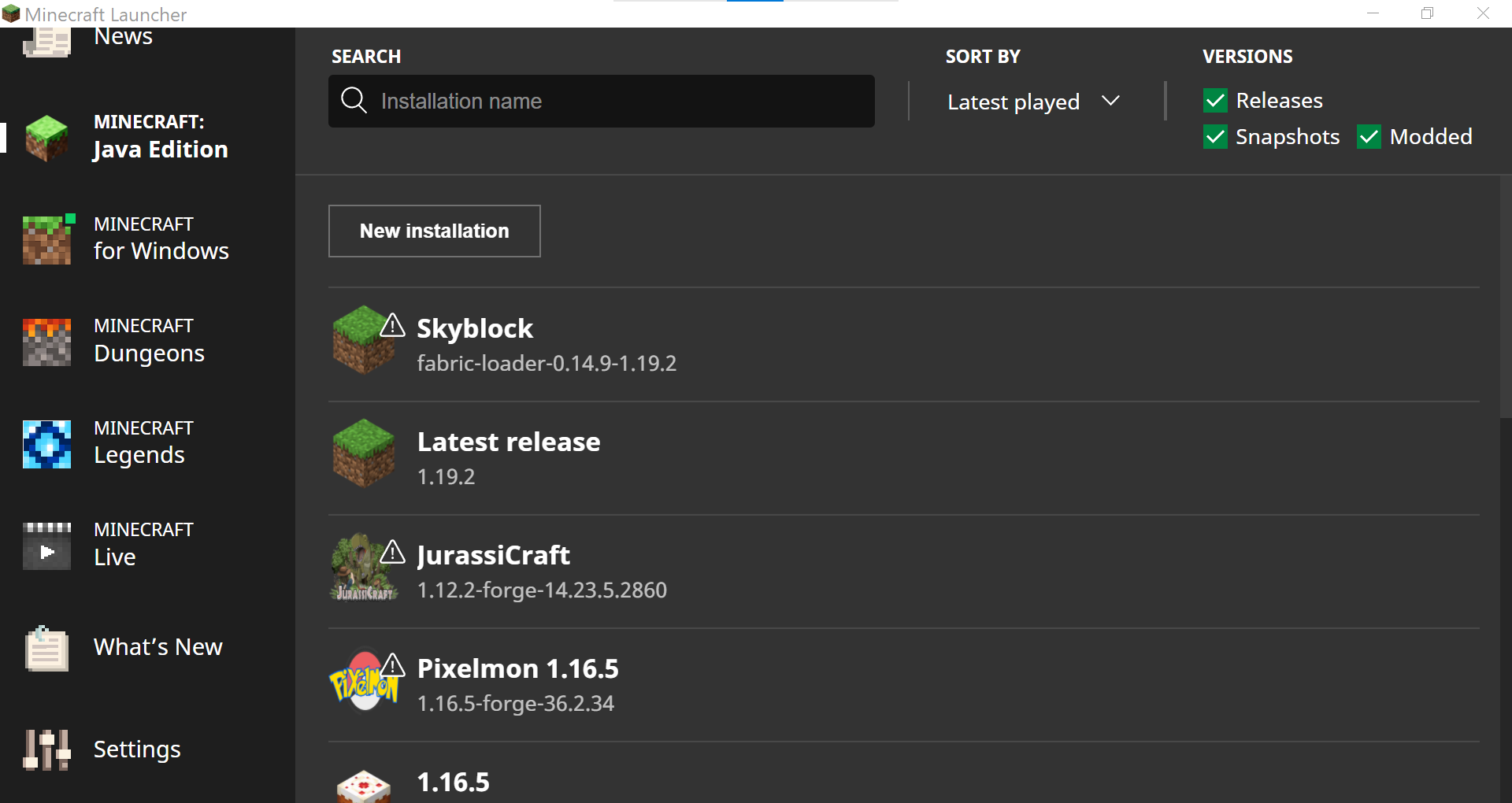Click the Minecraft Launcher title bar icon
The height and width of the screenshot is (803, 1512).
11,13
